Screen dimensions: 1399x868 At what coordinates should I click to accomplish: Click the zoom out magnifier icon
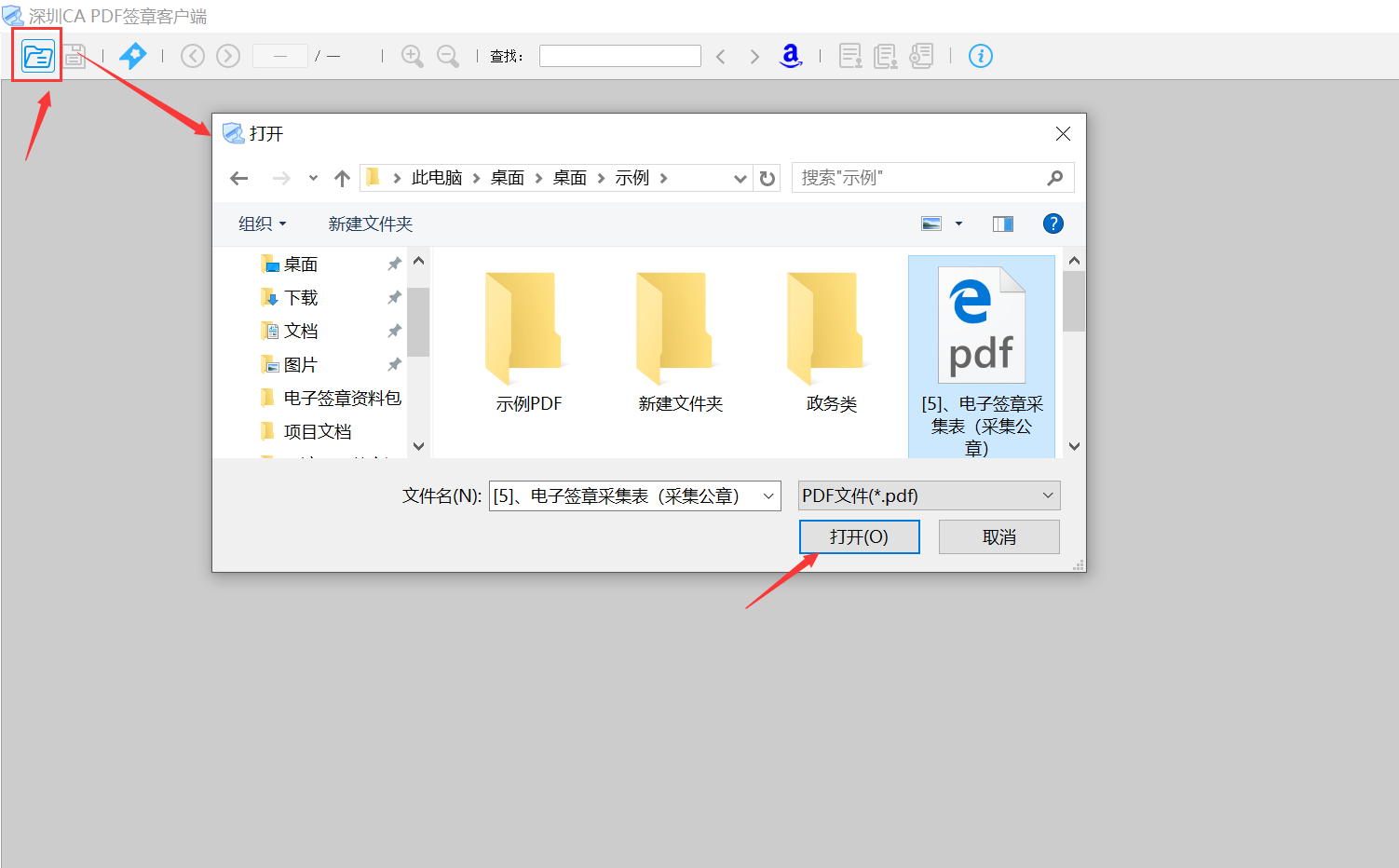(448, 56)
